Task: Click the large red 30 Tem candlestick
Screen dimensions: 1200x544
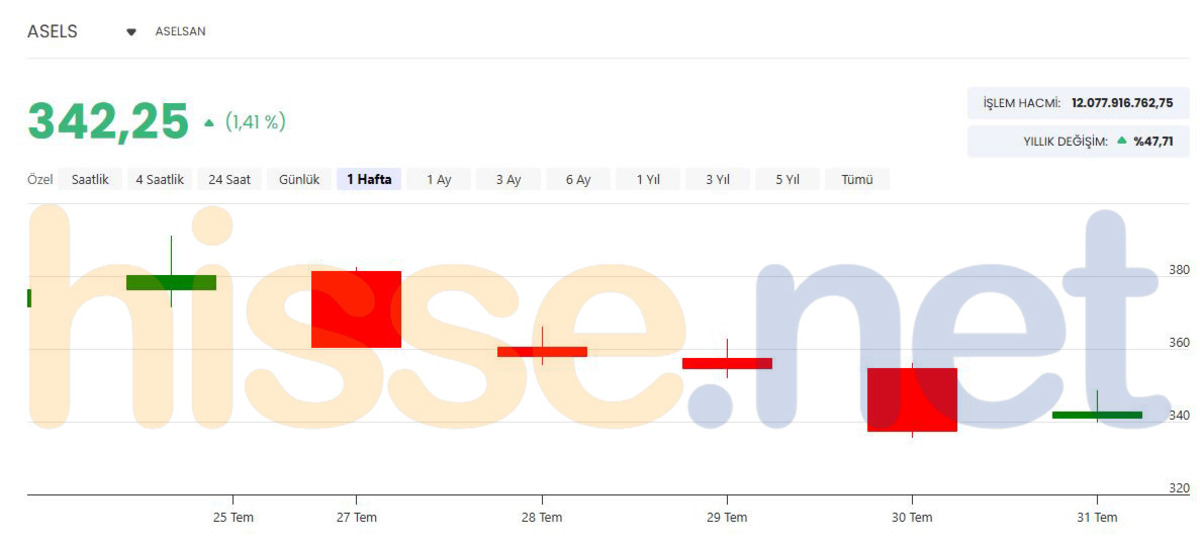Action: click(912, 400)
